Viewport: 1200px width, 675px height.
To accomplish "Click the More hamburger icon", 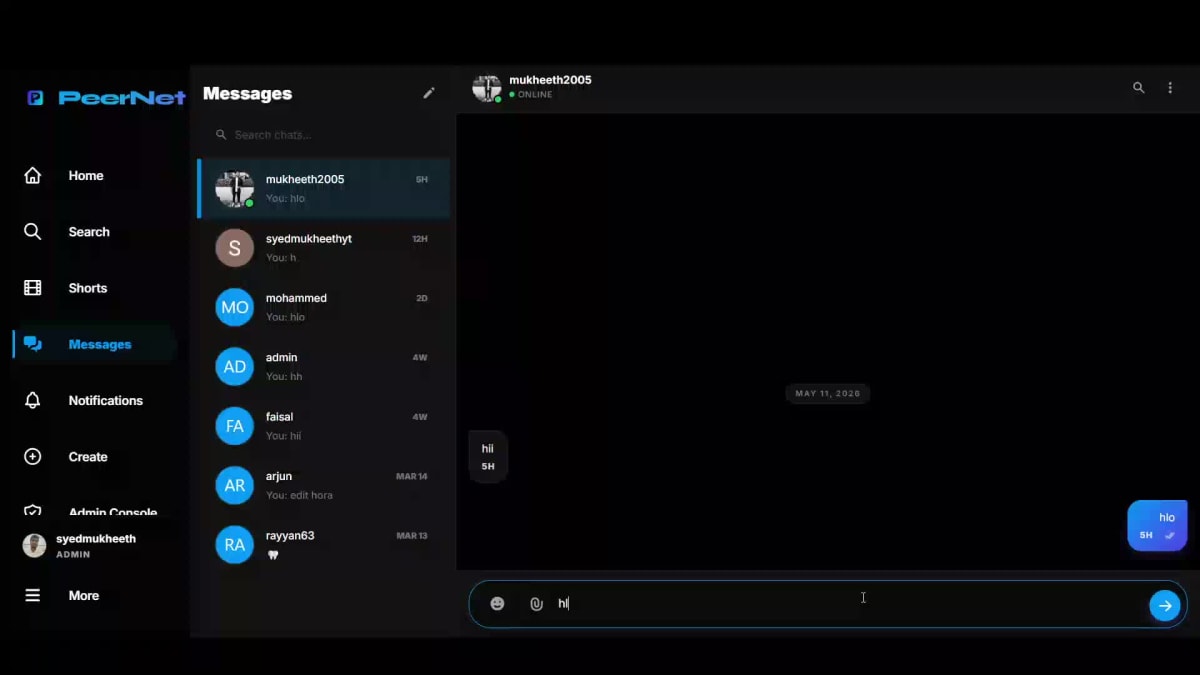I will click(x=33, y=595).
